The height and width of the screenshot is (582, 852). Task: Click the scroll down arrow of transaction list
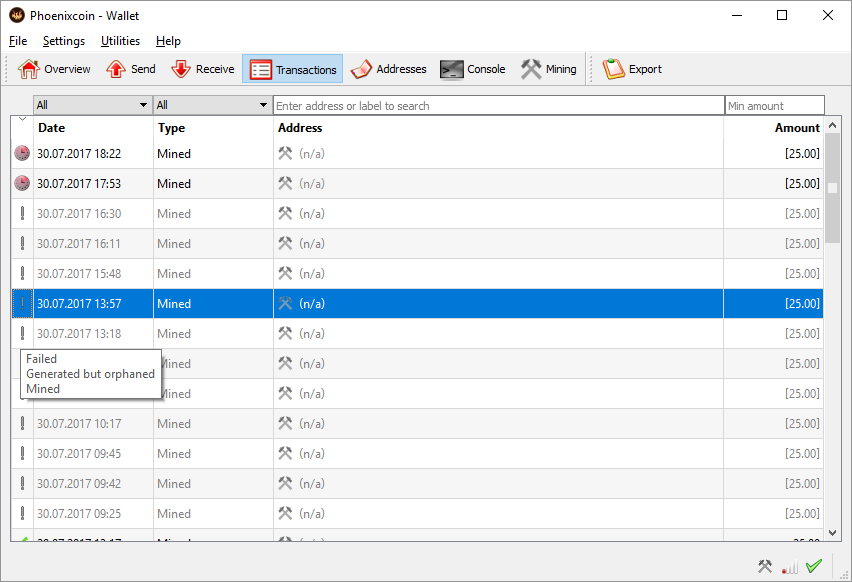[832, 533]
